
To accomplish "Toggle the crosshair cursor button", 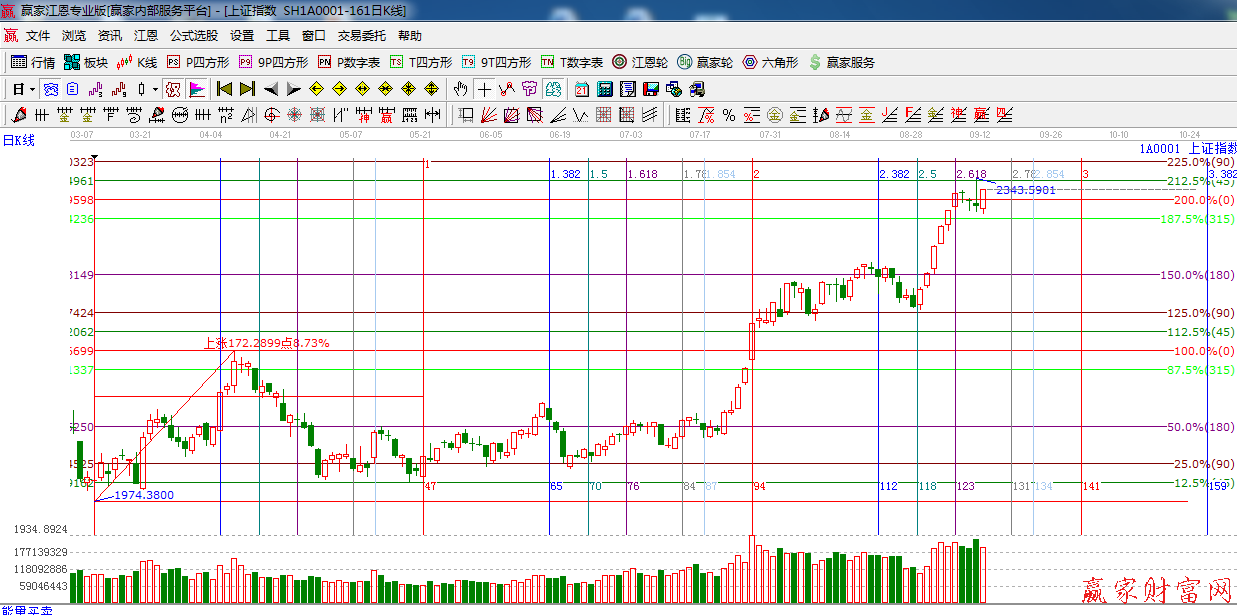I will [484, 89].
